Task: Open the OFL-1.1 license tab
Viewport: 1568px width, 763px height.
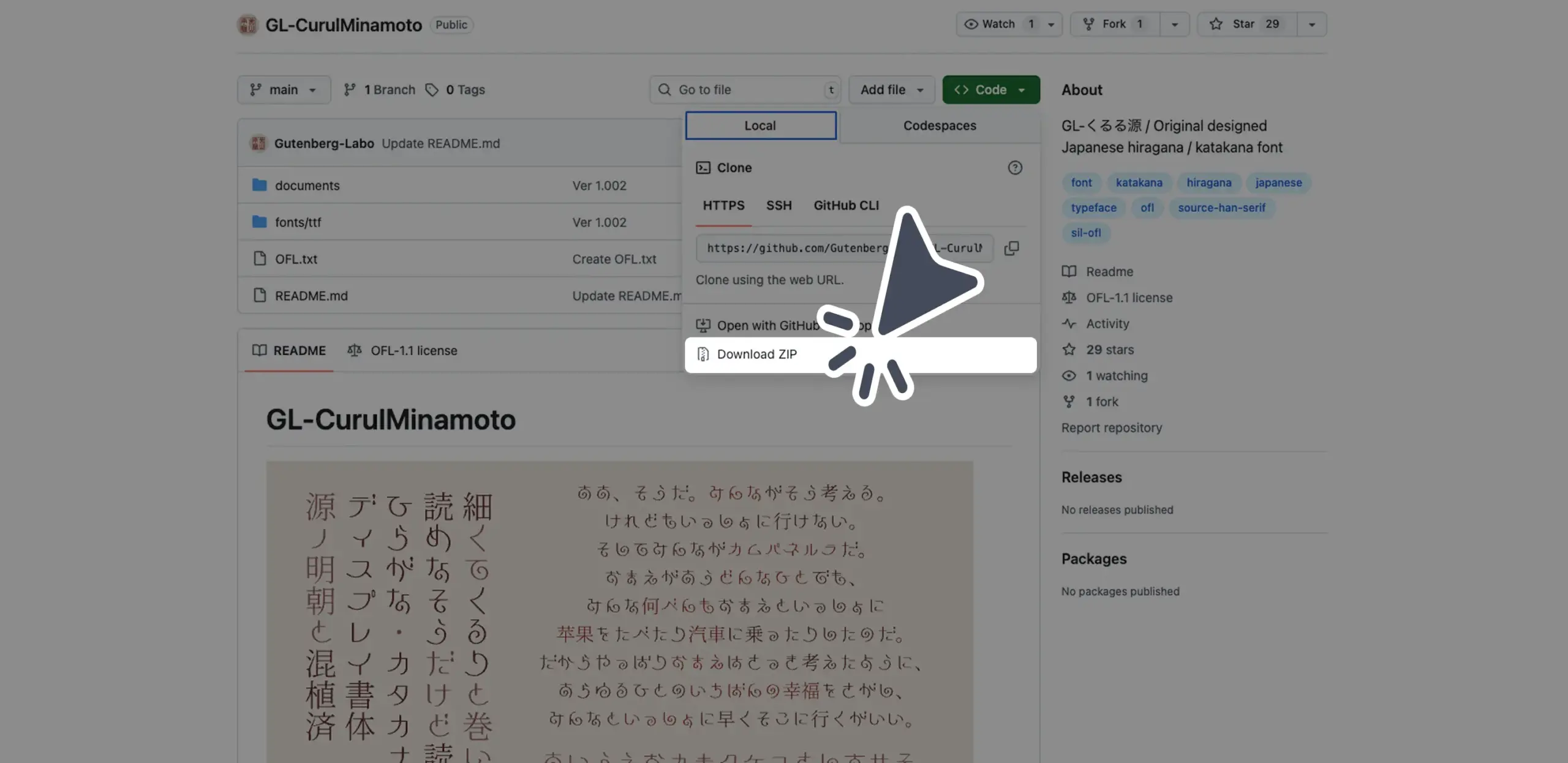Action: (402, 350)
